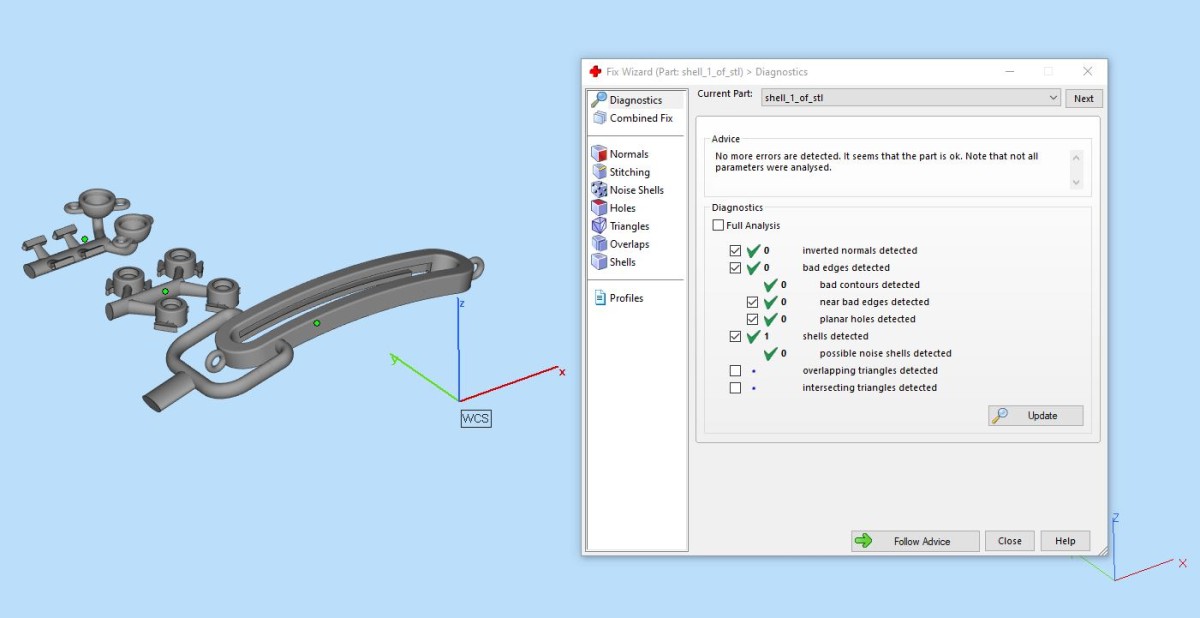
Task: Enable the Full Analysis checkbox
Action: click(x=718, y=226)
